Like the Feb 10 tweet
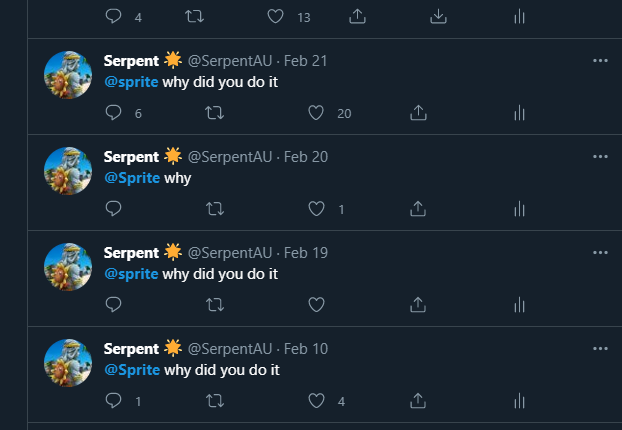The image size is (622, 430). coord(317,401)
